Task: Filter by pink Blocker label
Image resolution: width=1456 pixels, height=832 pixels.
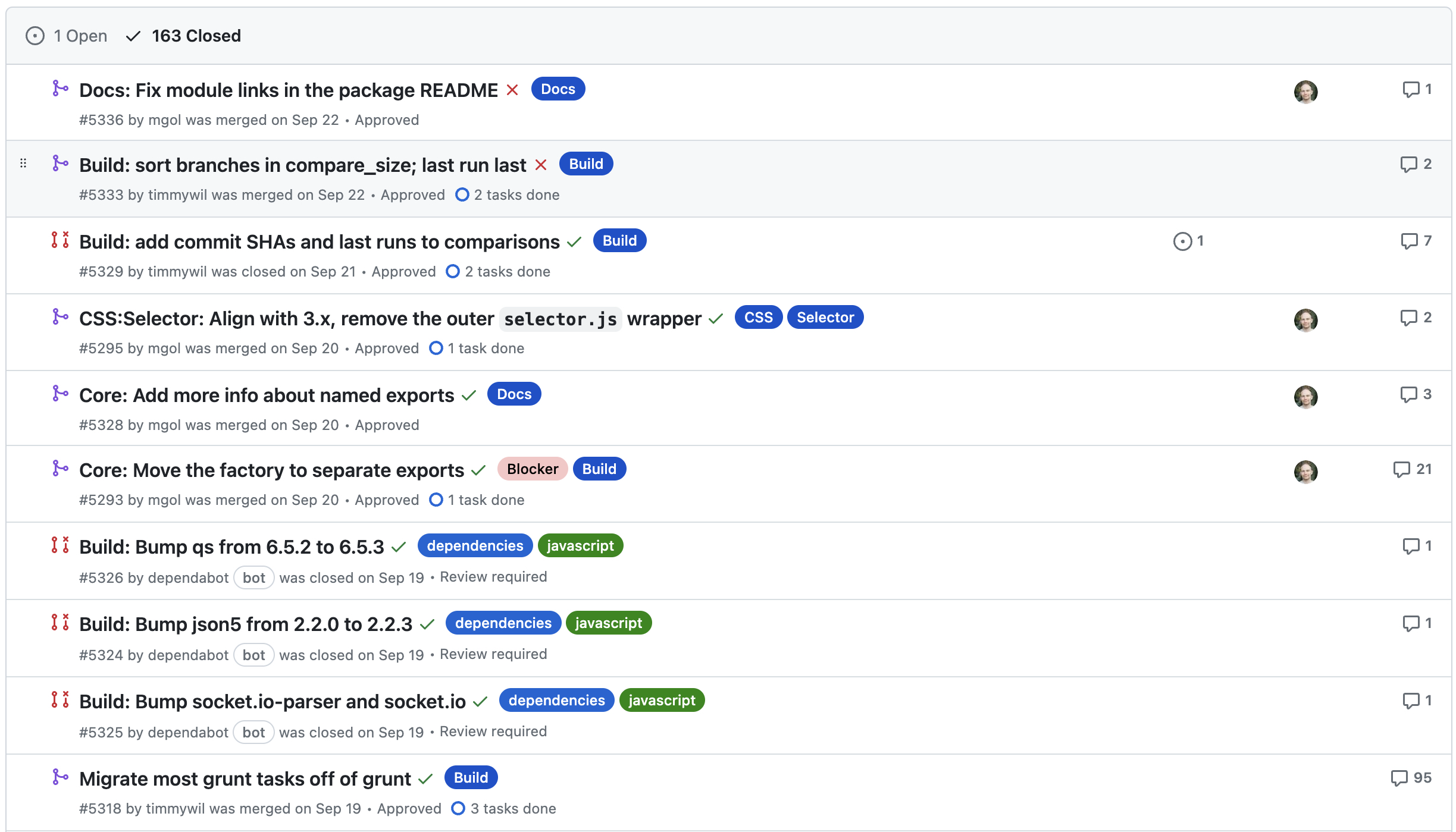Action: pos(533,469)
